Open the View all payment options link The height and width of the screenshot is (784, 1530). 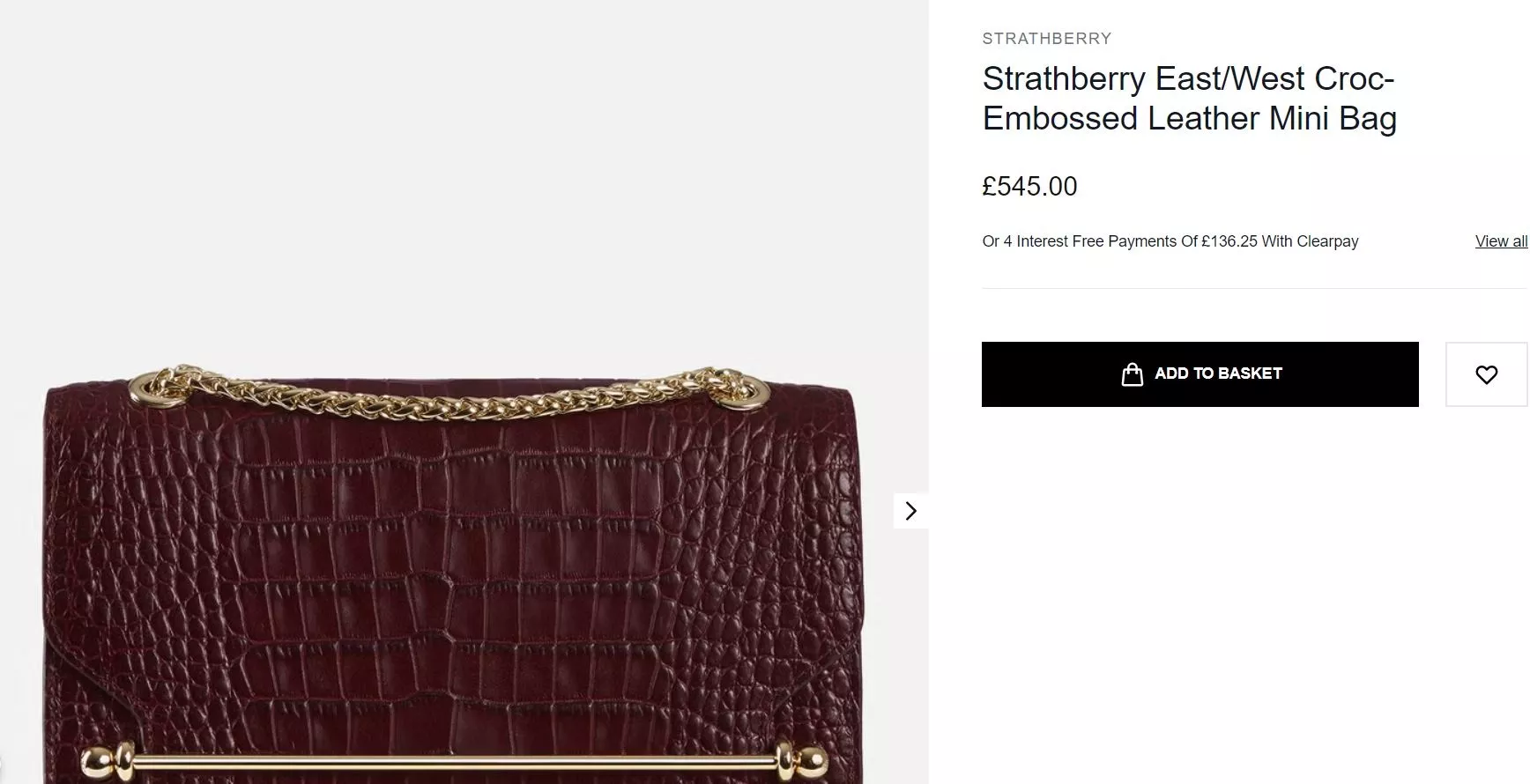1501,241
